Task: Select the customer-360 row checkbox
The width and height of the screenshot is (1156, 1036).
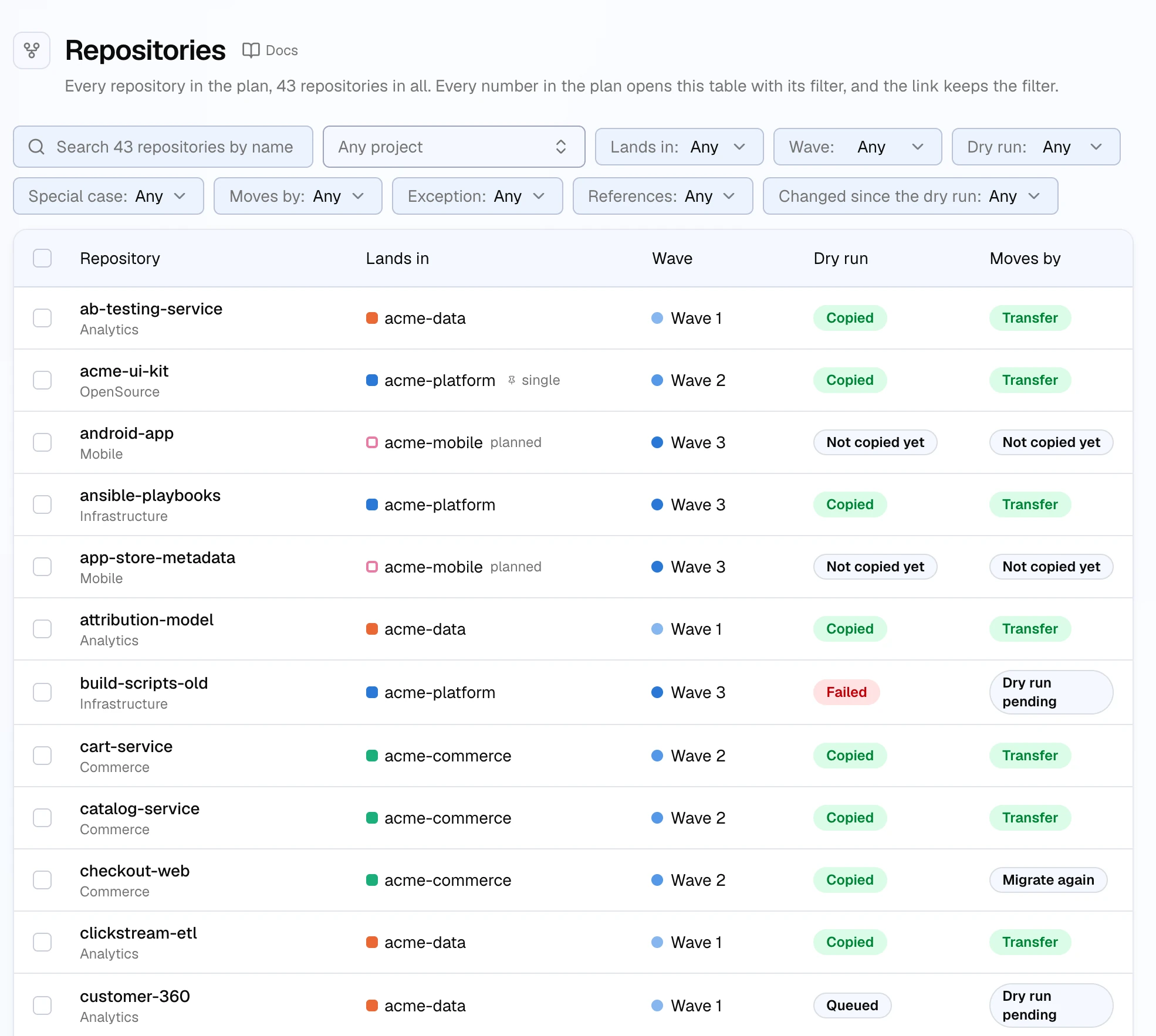Action: [42, 1005]
